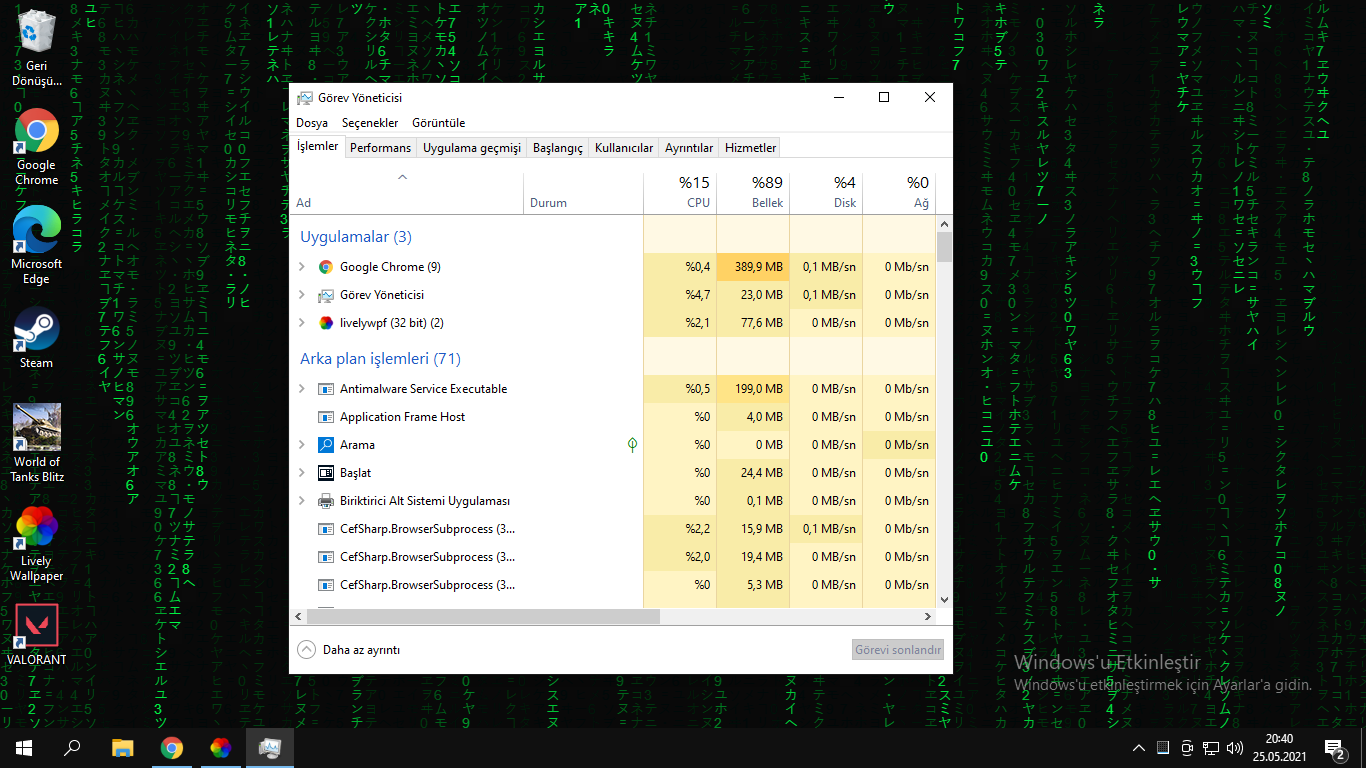1366x768 pixels.
Task: Switch to the Başlangıç tab
Action: pos(558,148)
